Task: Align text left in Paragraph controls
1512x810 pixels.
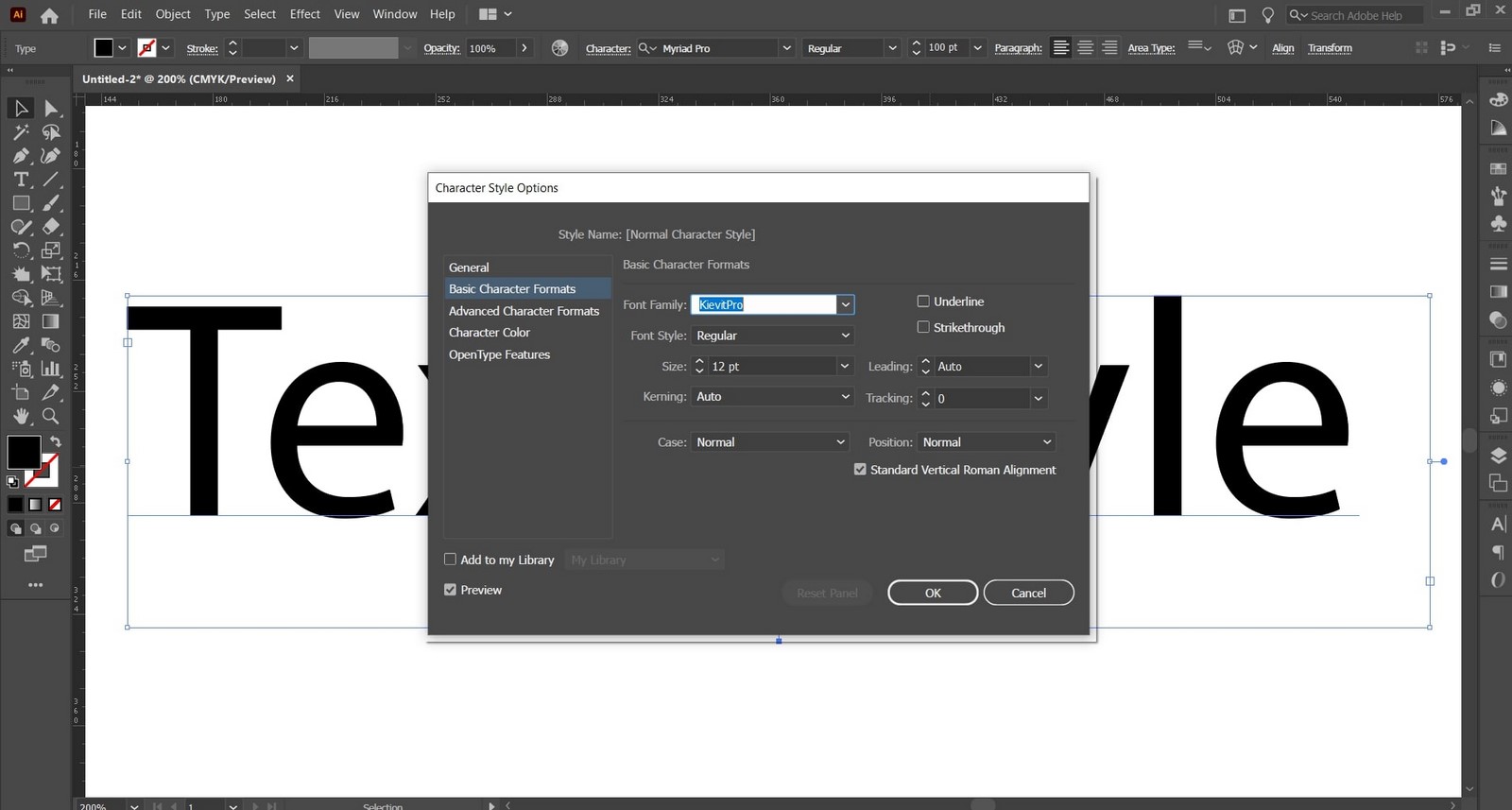Action: tap(1061, 48)
